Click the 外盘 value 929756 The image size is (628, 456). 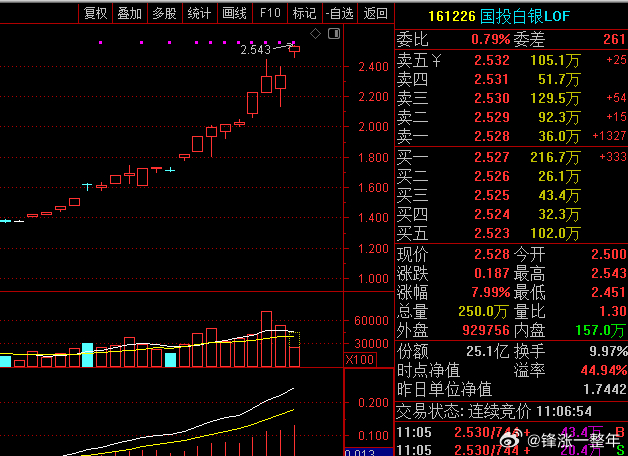click(486, 330)
